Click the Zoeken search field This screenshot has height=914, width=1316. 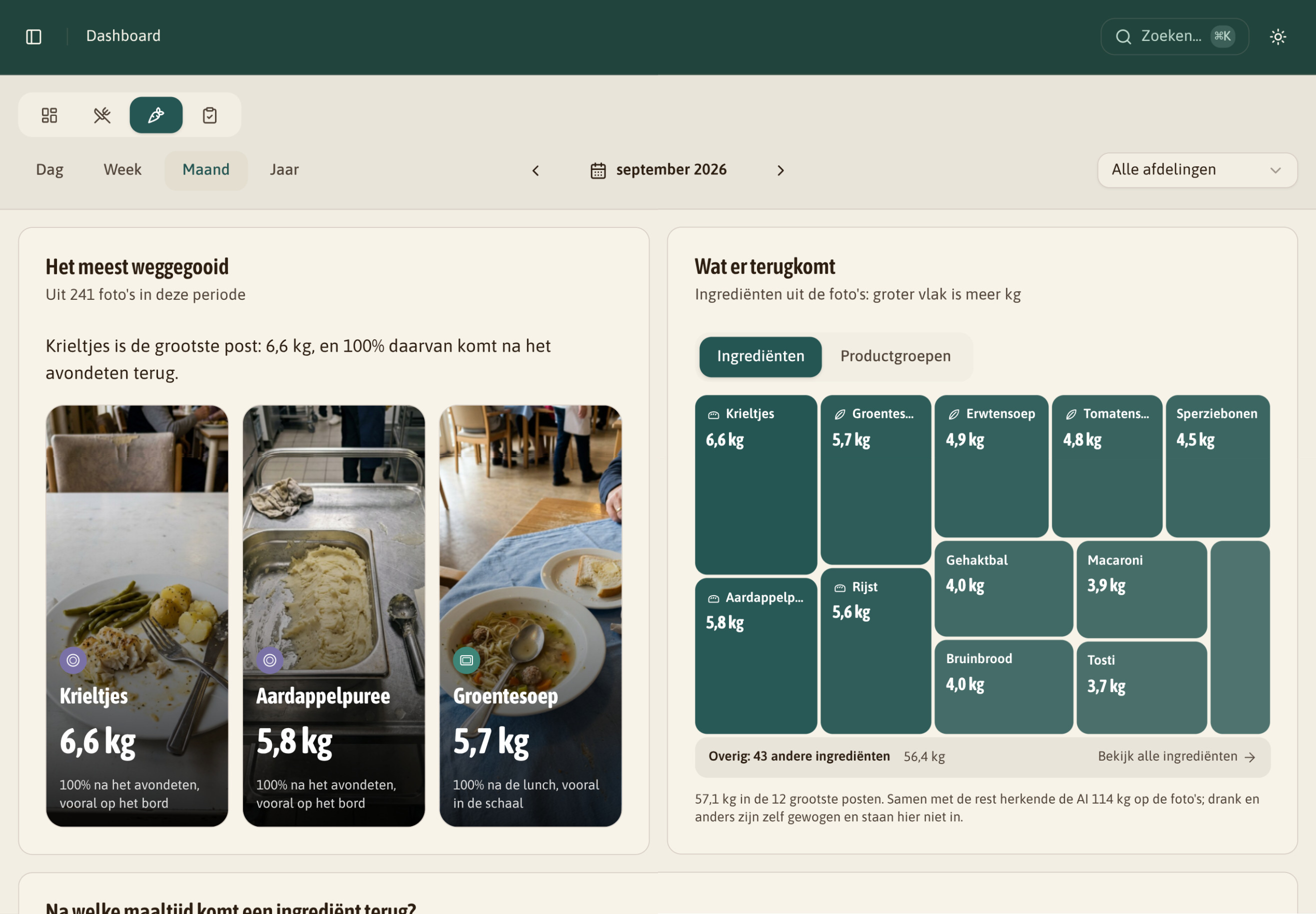(x=1174, y=36)
